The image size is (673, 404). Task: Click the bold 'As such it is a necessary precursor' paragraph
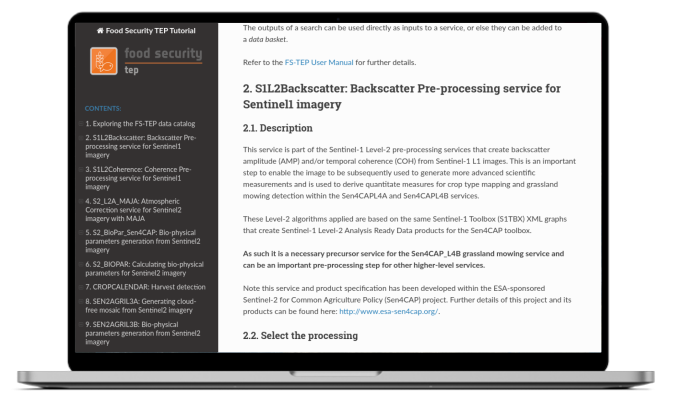(x=403, y=259)
